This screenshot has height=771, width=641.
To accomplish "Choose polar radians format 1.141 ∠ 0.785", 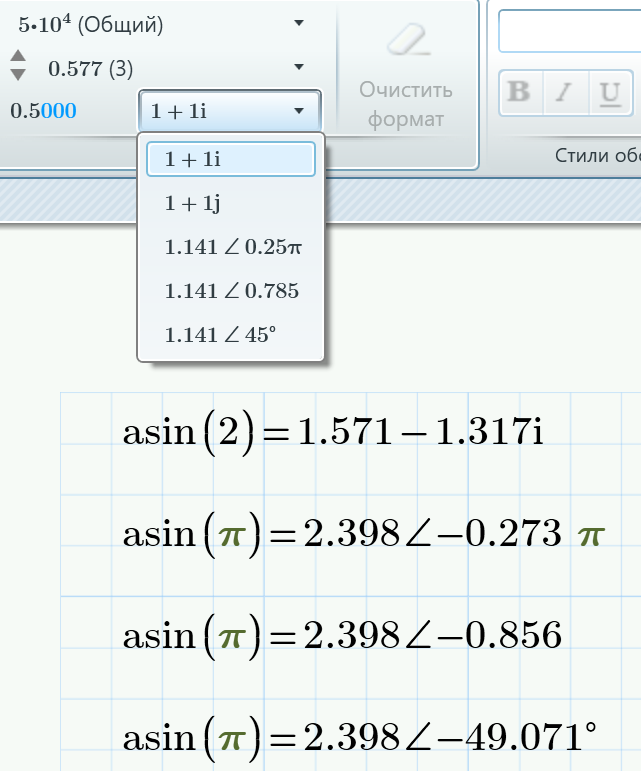I will click(x=231, y=291).
